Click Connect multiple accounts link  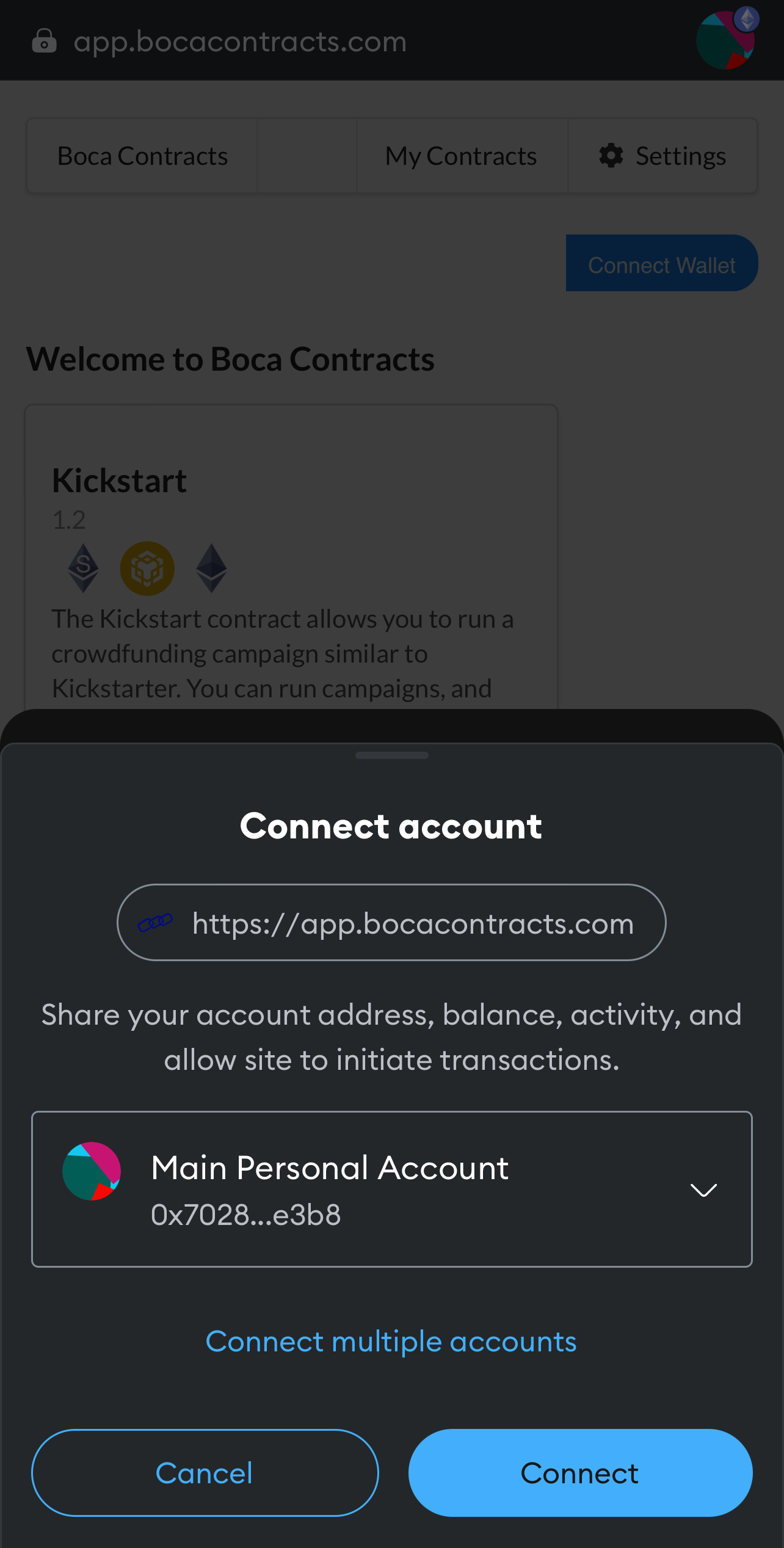(x=391, y=1342)
